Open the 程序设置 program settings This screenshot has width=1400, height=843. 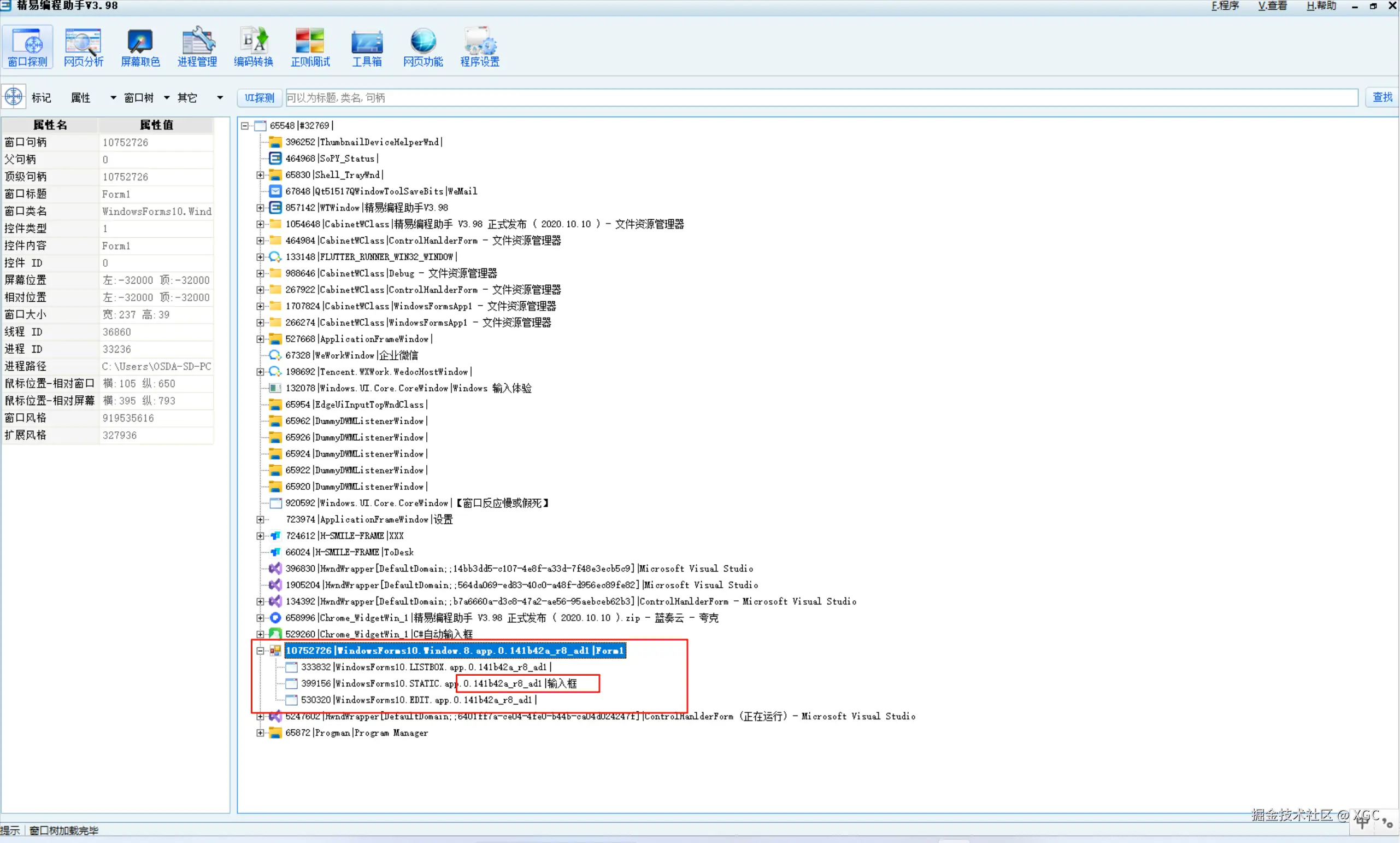point(480,47)
